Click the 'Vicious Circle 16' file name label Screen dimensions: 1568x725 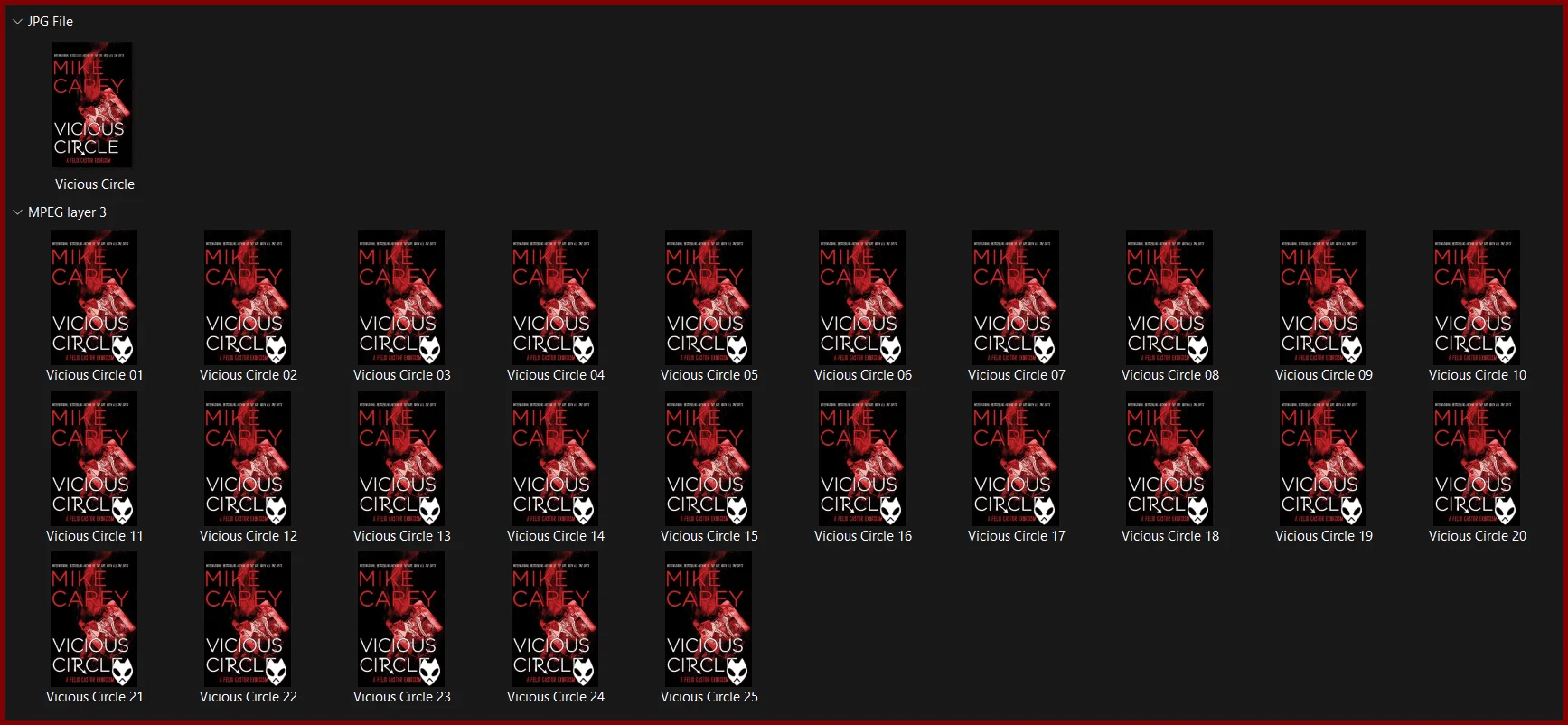click(863, 536)
